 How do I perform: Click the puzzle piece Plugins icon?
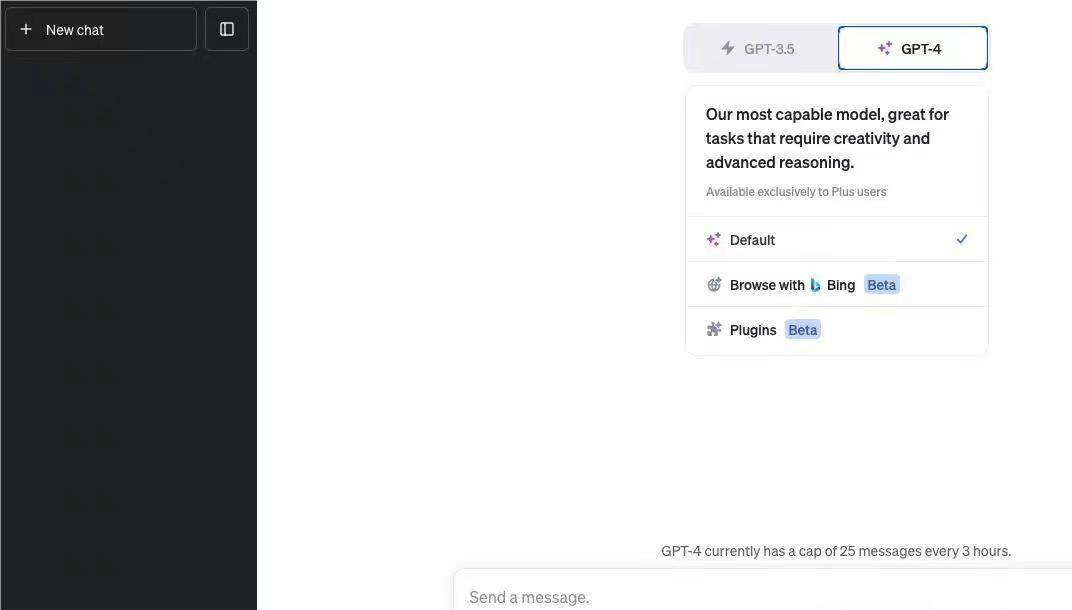[x=714, y=330]
